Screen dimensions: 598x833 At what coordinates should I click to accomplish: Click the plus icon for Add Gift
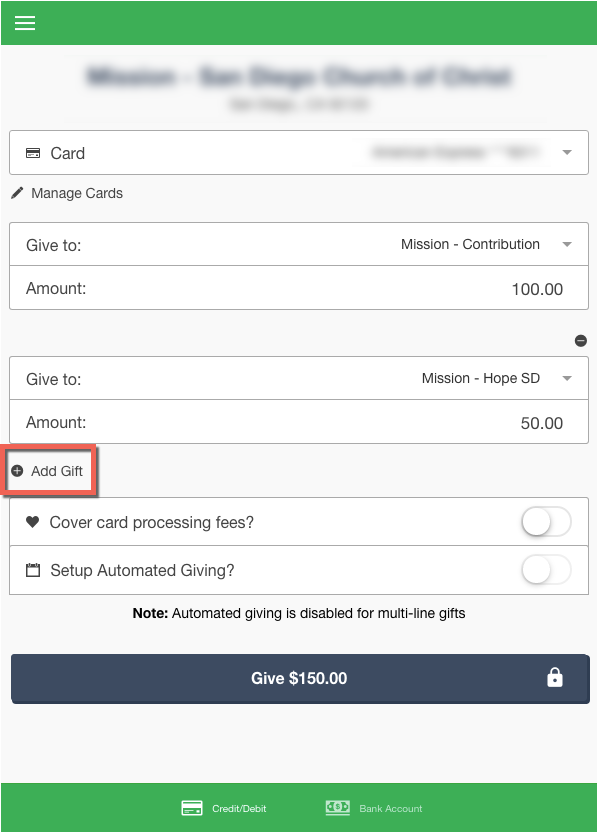18,471
